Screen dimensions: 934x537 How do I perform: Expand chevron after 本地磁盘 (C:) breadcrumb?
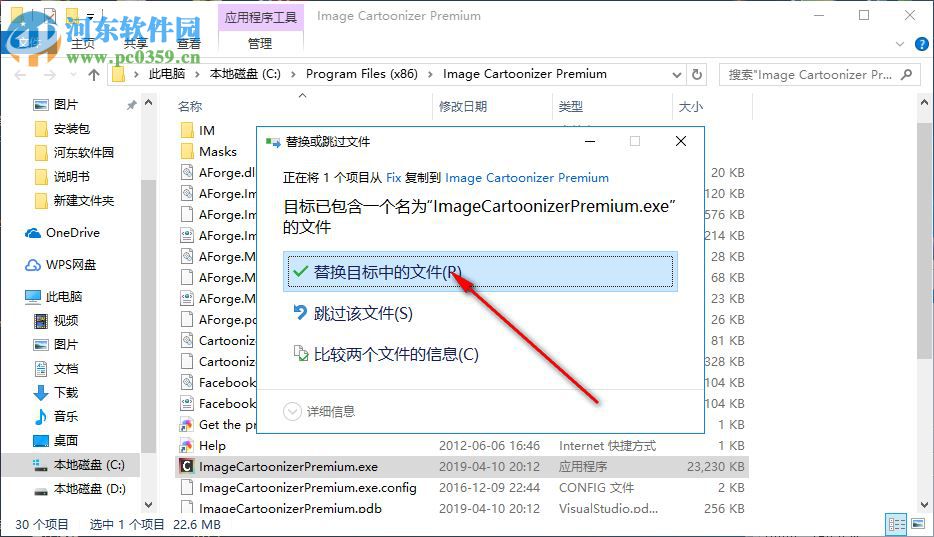pos(293,74)
